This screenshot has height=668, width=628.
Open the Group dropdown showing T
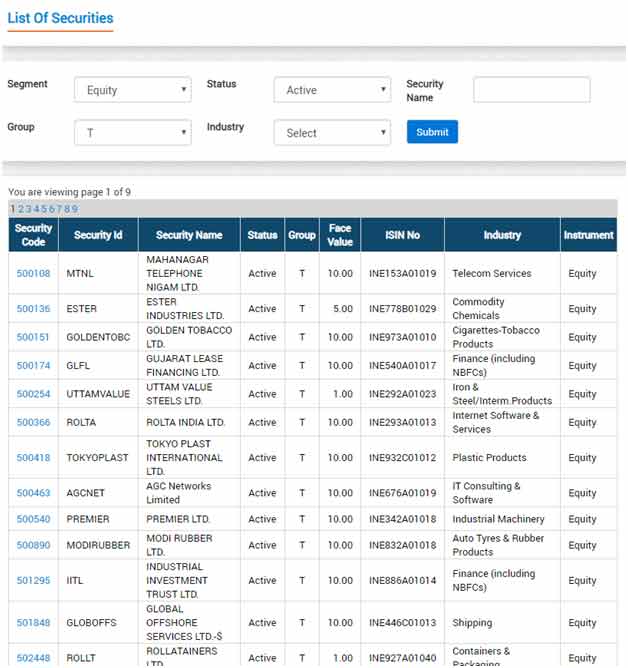coord(132,132)
